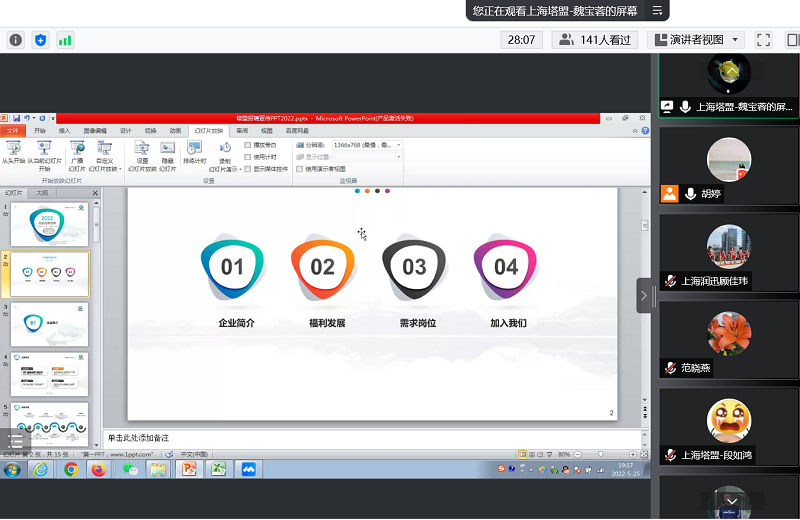
Task: Enter fullscreen with the brackets icon
Action: pyautogui.click(x=763, y=40)
